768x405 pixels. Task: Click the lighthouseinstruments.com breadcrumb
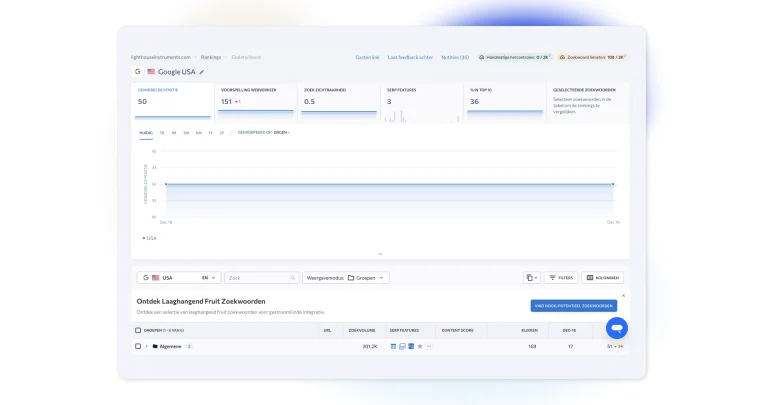click(161, 57)
